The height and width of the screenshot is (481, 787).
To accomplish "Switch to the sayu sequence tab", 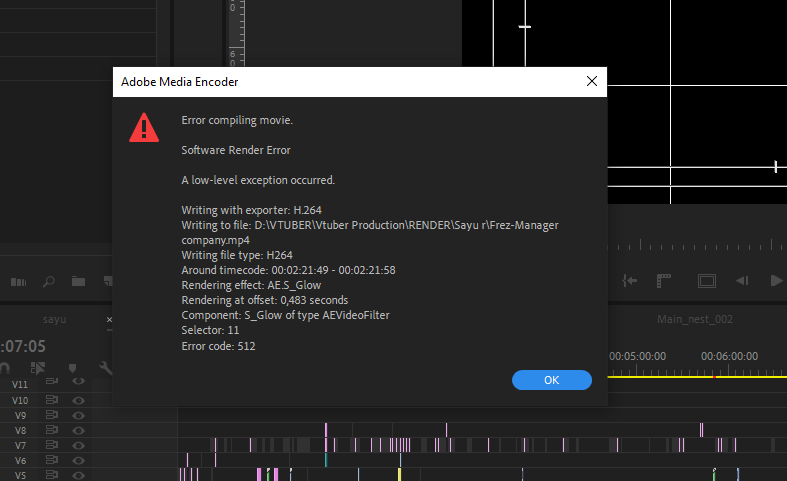I will pos(54,319).
